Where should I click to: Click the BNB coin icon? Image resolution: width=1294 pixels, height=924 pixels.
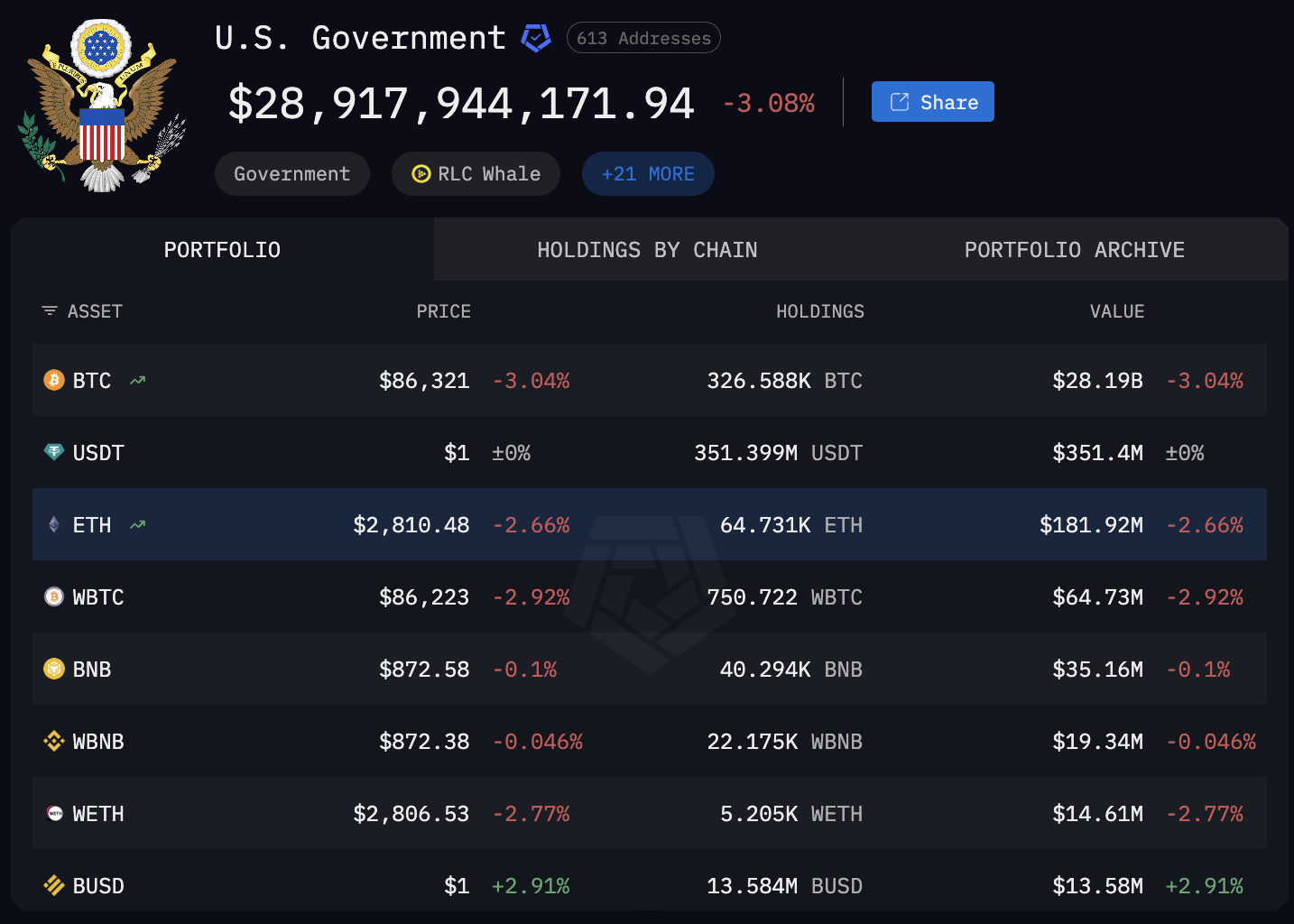pos(53,669)
